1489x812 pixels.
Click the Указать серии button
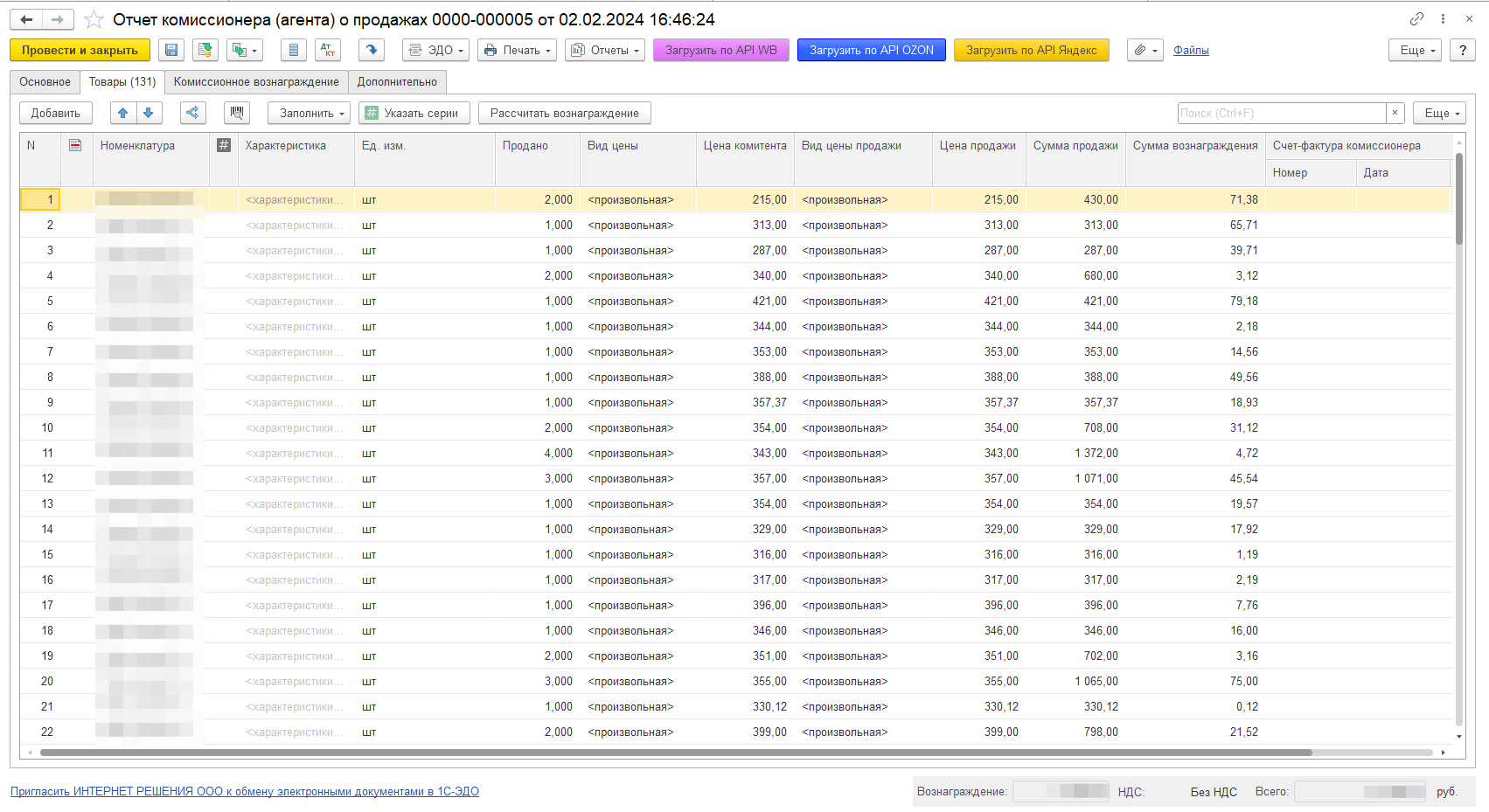coord(414,113)
